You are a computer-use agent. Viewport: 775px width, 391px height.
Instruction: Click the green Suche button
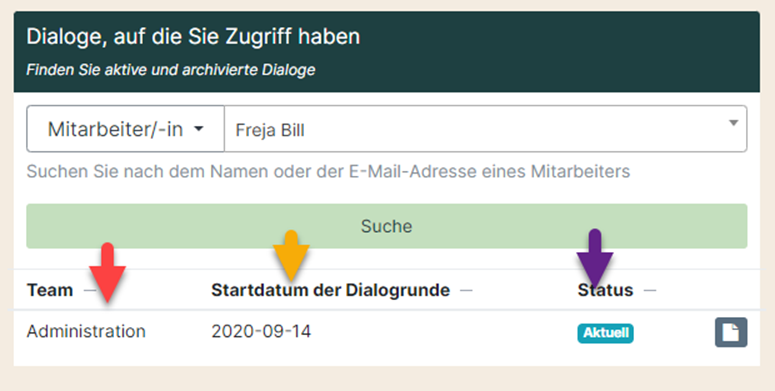tap(387, 226)
